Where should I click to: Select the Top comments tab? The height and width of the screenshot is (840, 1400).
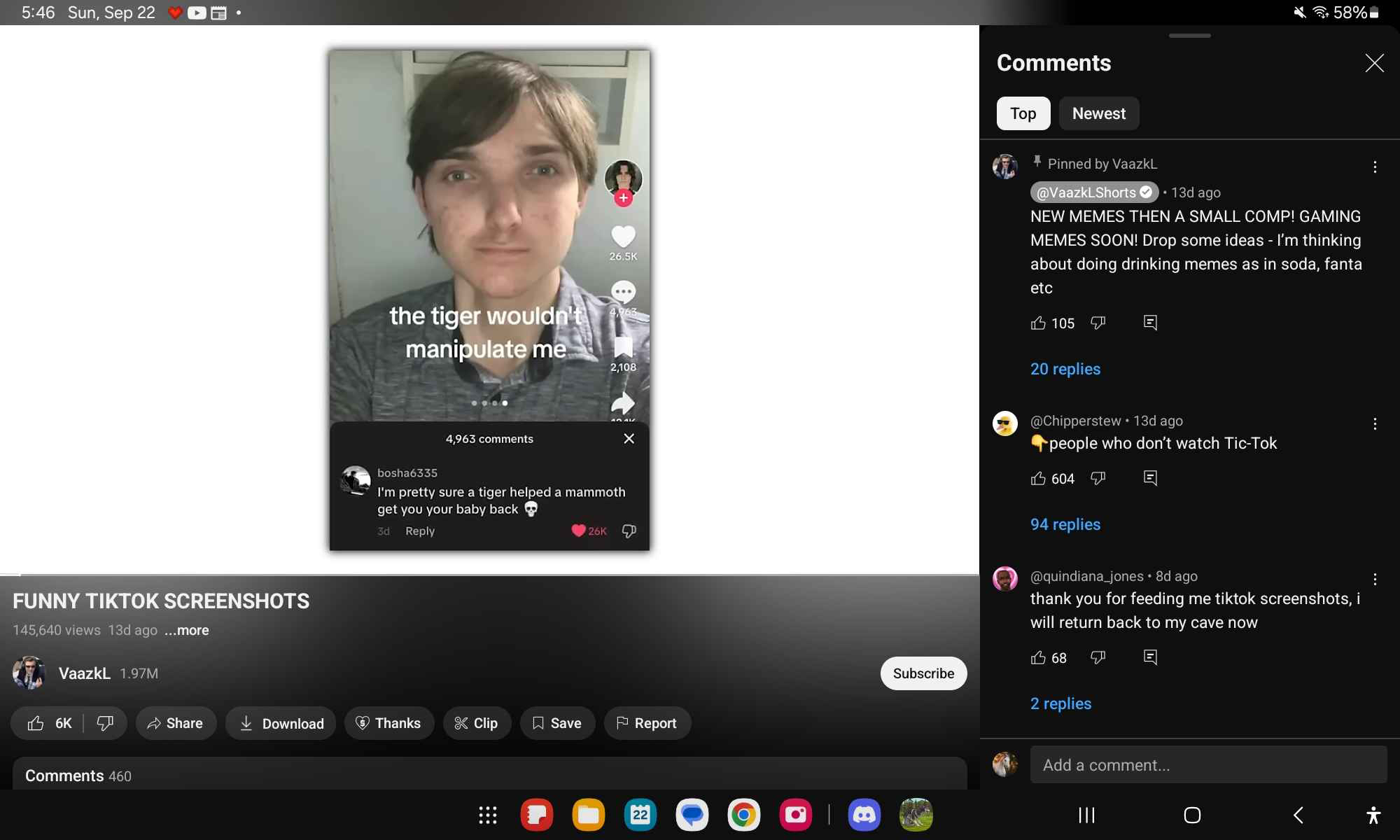[1023, 113]
